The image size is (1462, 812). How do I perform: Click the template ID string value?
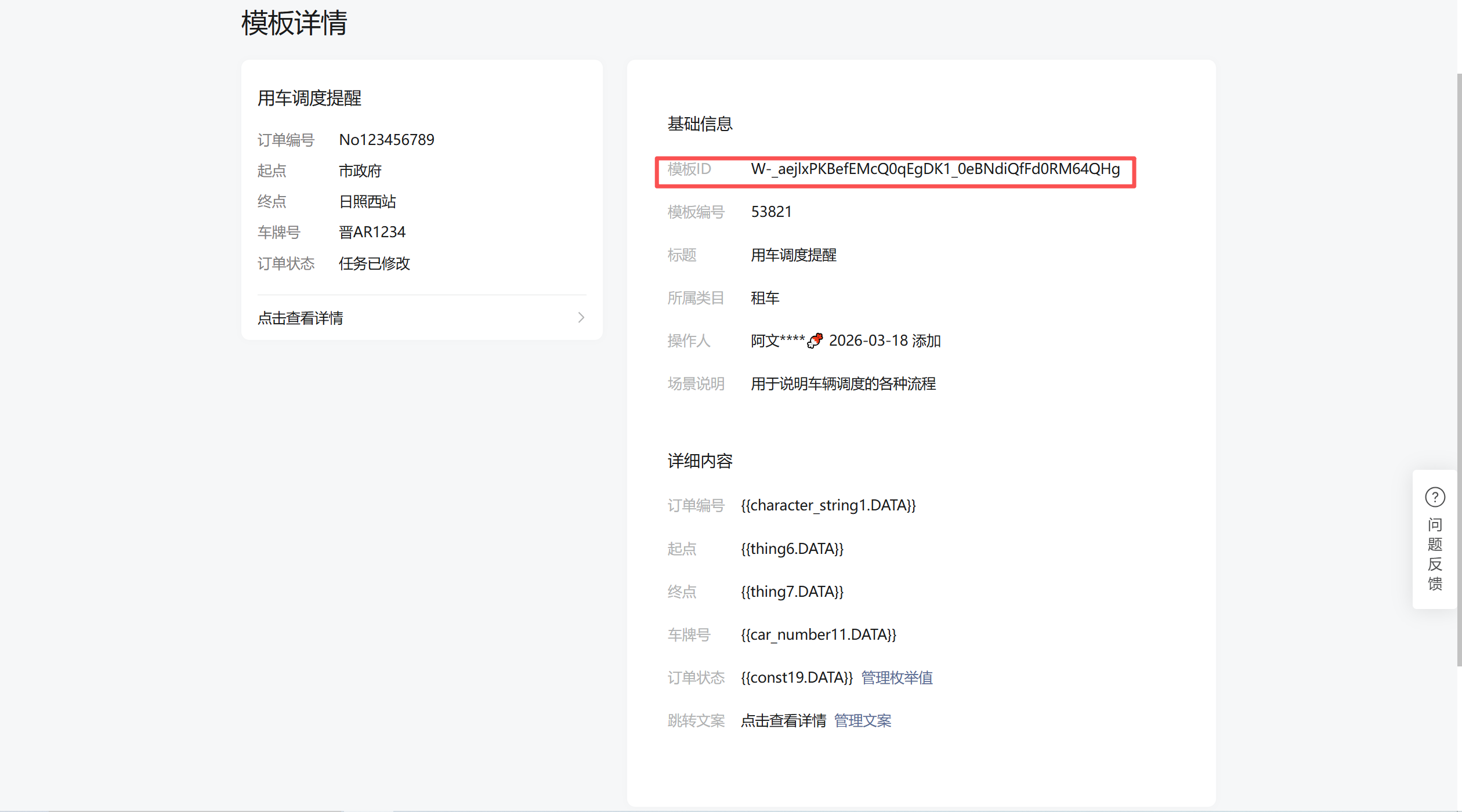click(x=935, y=169)
